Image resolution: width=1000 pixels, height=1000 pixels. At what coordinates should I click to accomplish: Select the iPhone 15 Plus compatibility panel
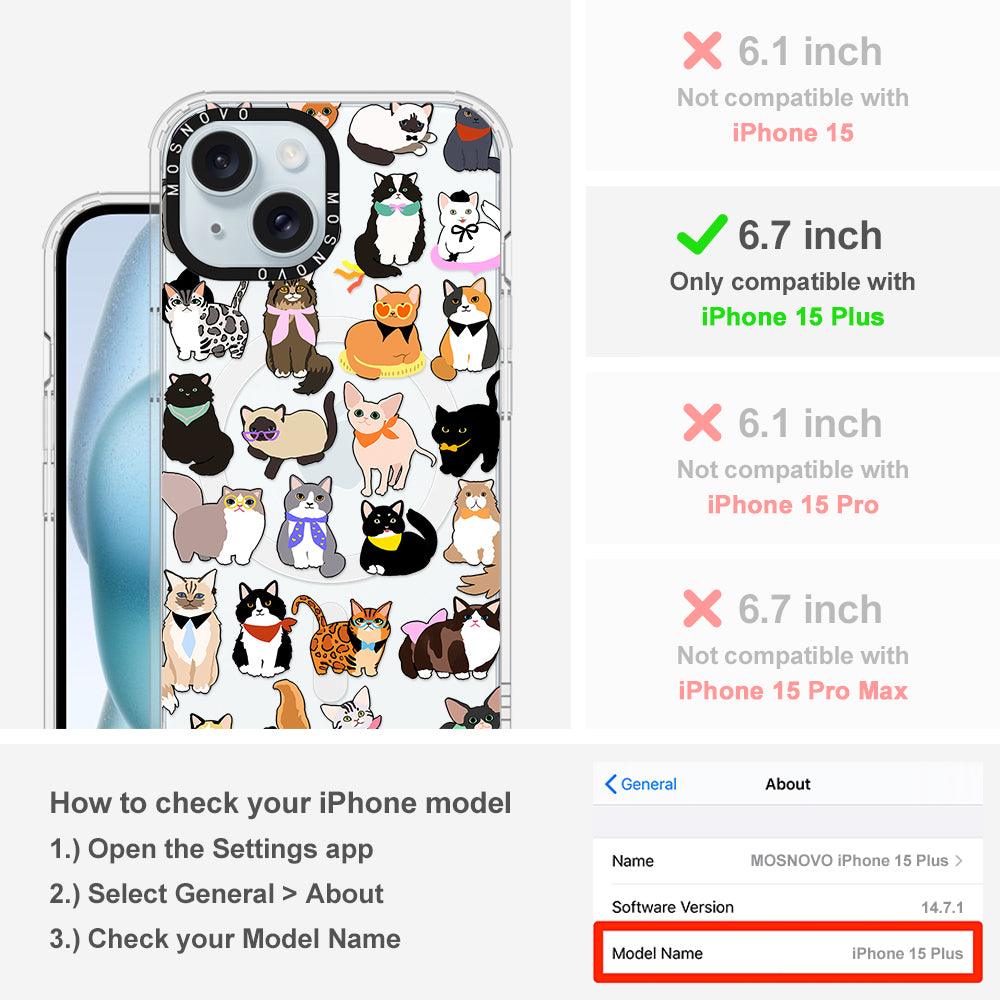[793, 272]
